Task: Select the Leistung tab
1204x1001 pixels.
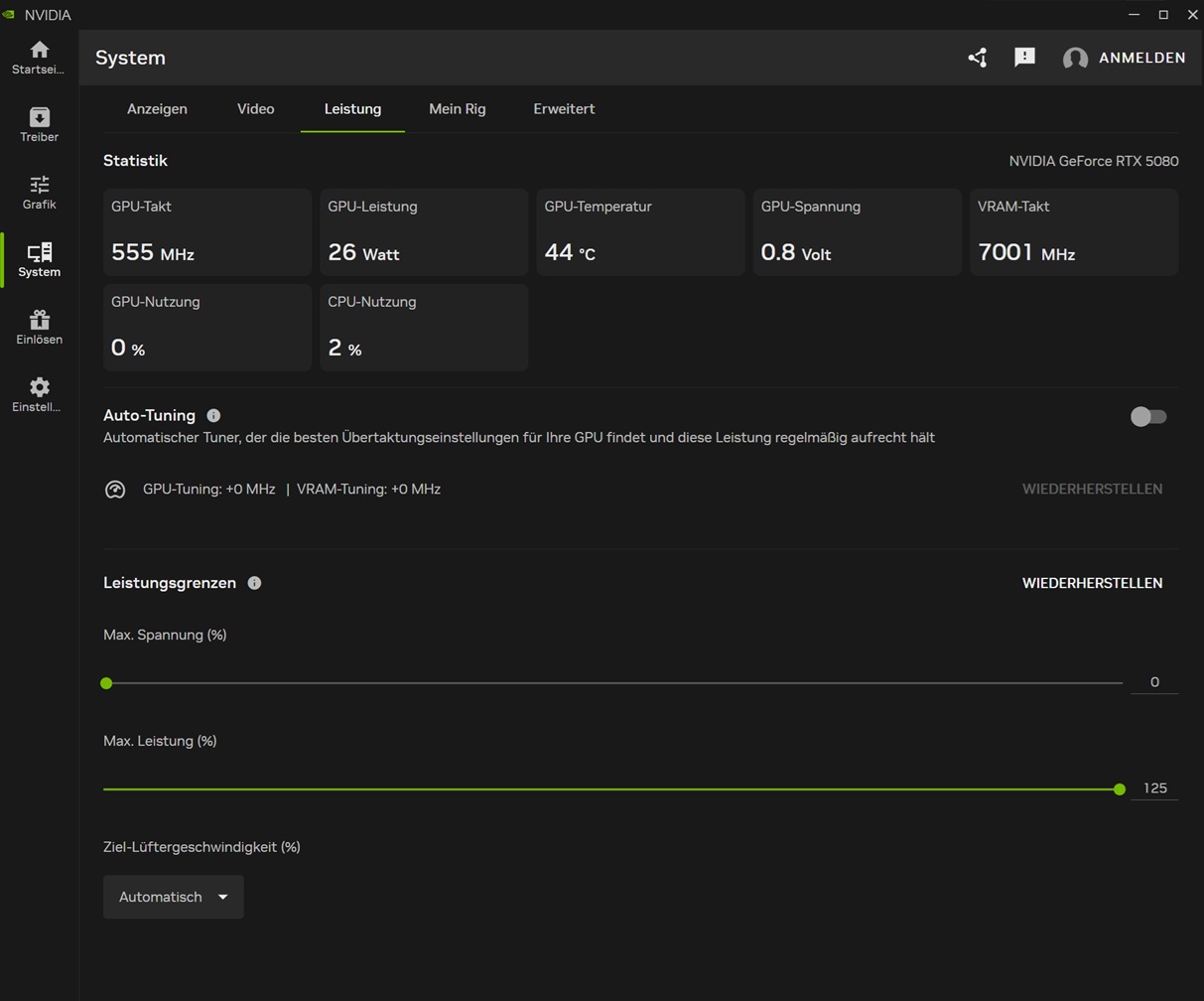Action: [x=352, y=109]
